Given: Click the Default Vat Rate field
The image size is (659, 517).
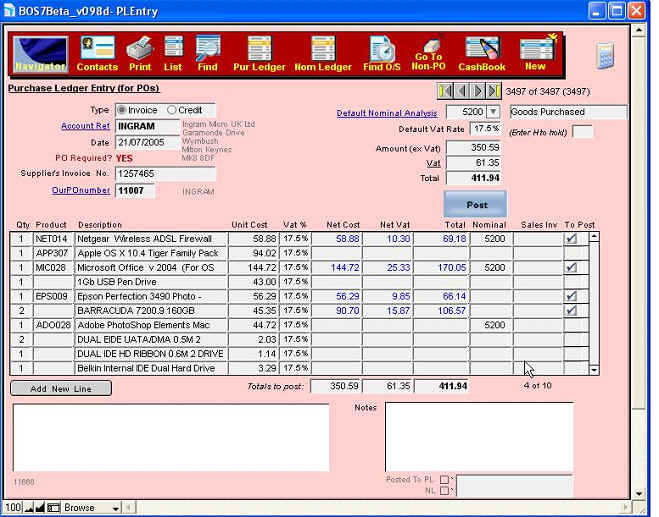Looking at the screenshot, I should coord(485,129).
